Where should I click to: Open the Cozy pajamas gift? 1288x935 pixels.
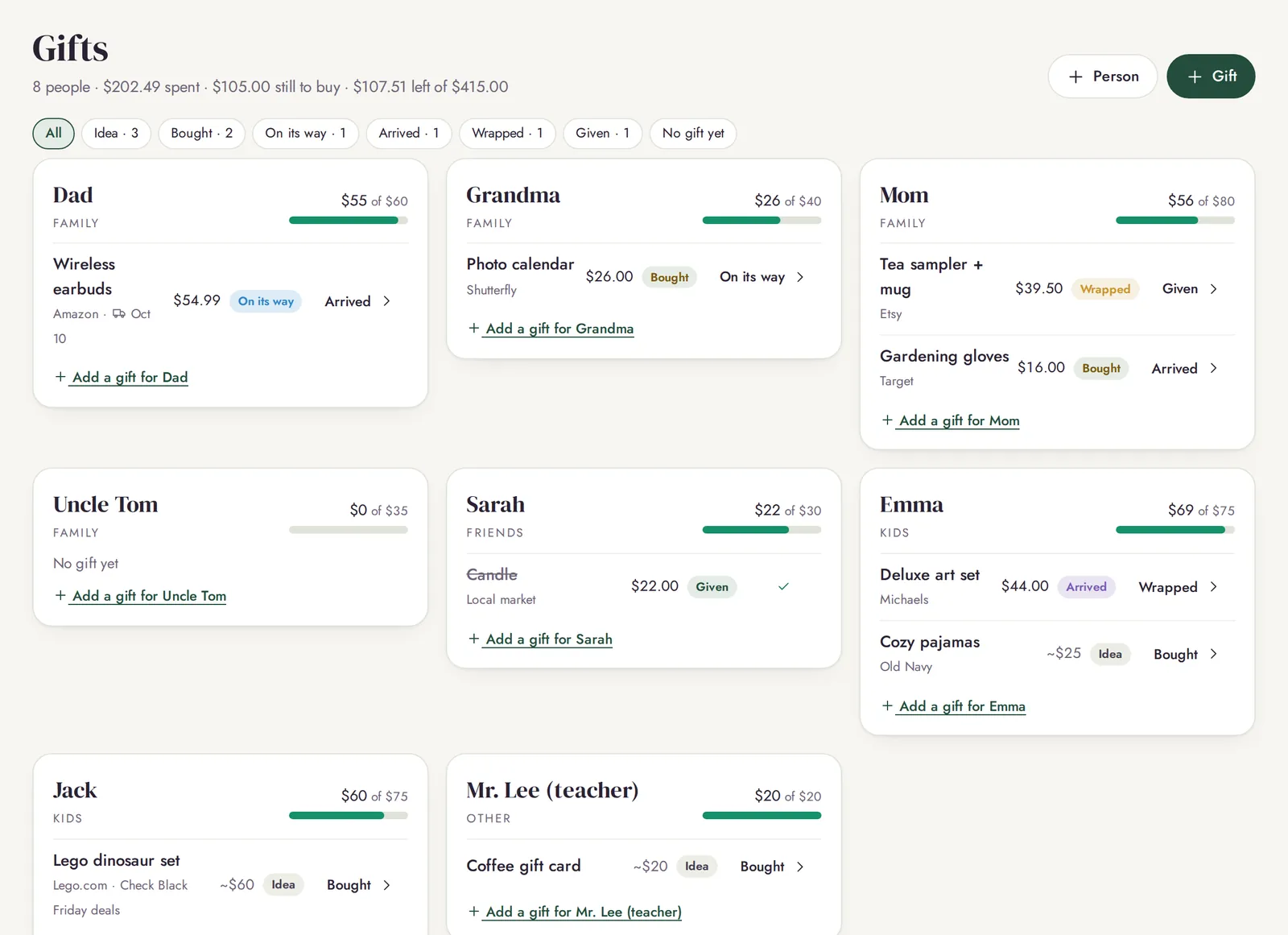click(x=930, y=642)
